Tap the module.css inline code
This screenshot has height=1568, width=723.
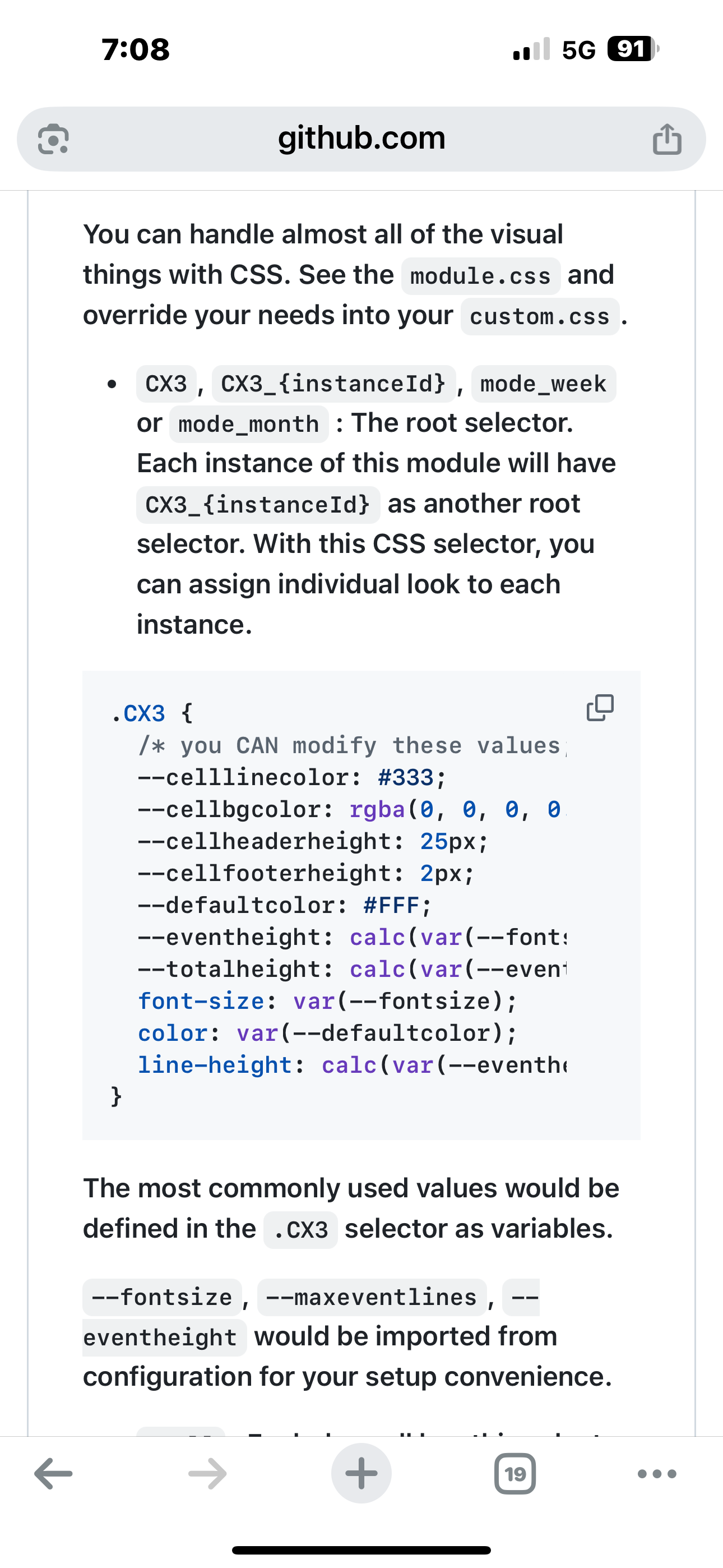(x=480, y=276)
